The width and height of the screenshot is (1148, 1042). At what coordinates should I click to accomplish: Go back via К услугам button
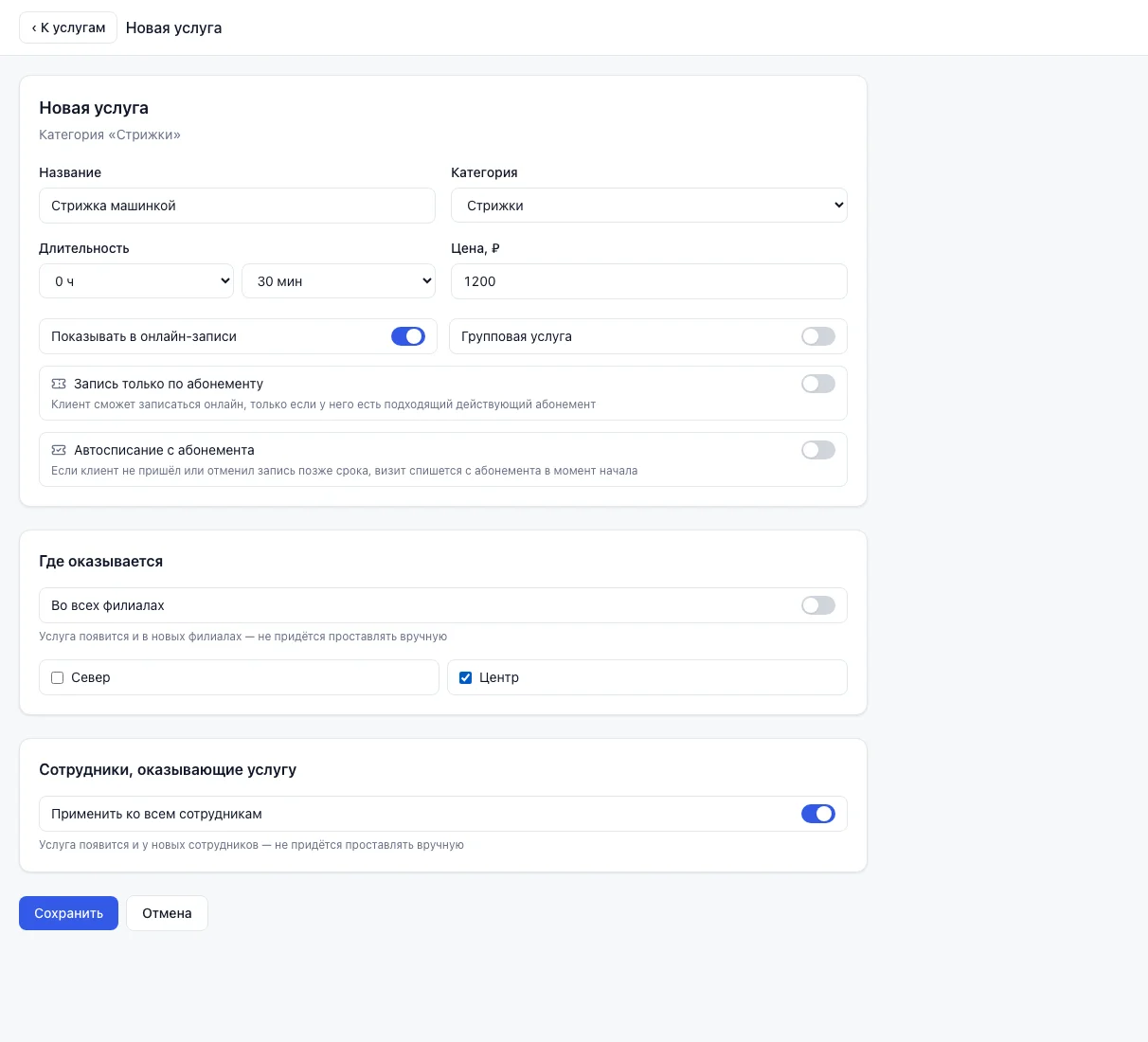(68, 27)
